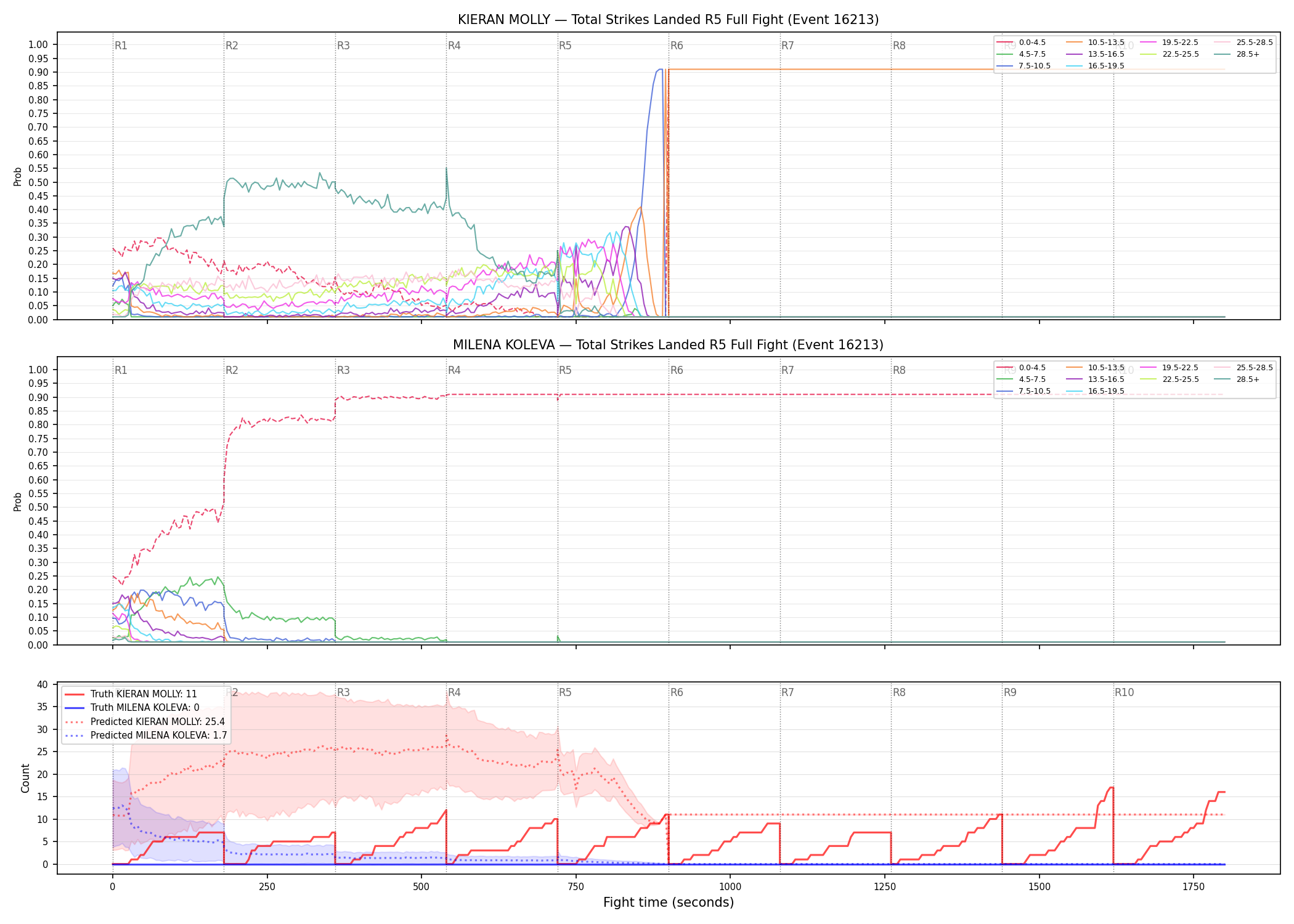The width and height of the screenshot is (1294, 924).
Task: Click the '40' tick on Count axis
Action: 43,684
